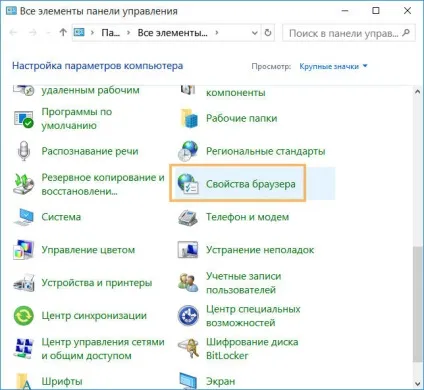
Task: Go up one level with arrow
Action: pyautogui.click(x=63, y=32)
